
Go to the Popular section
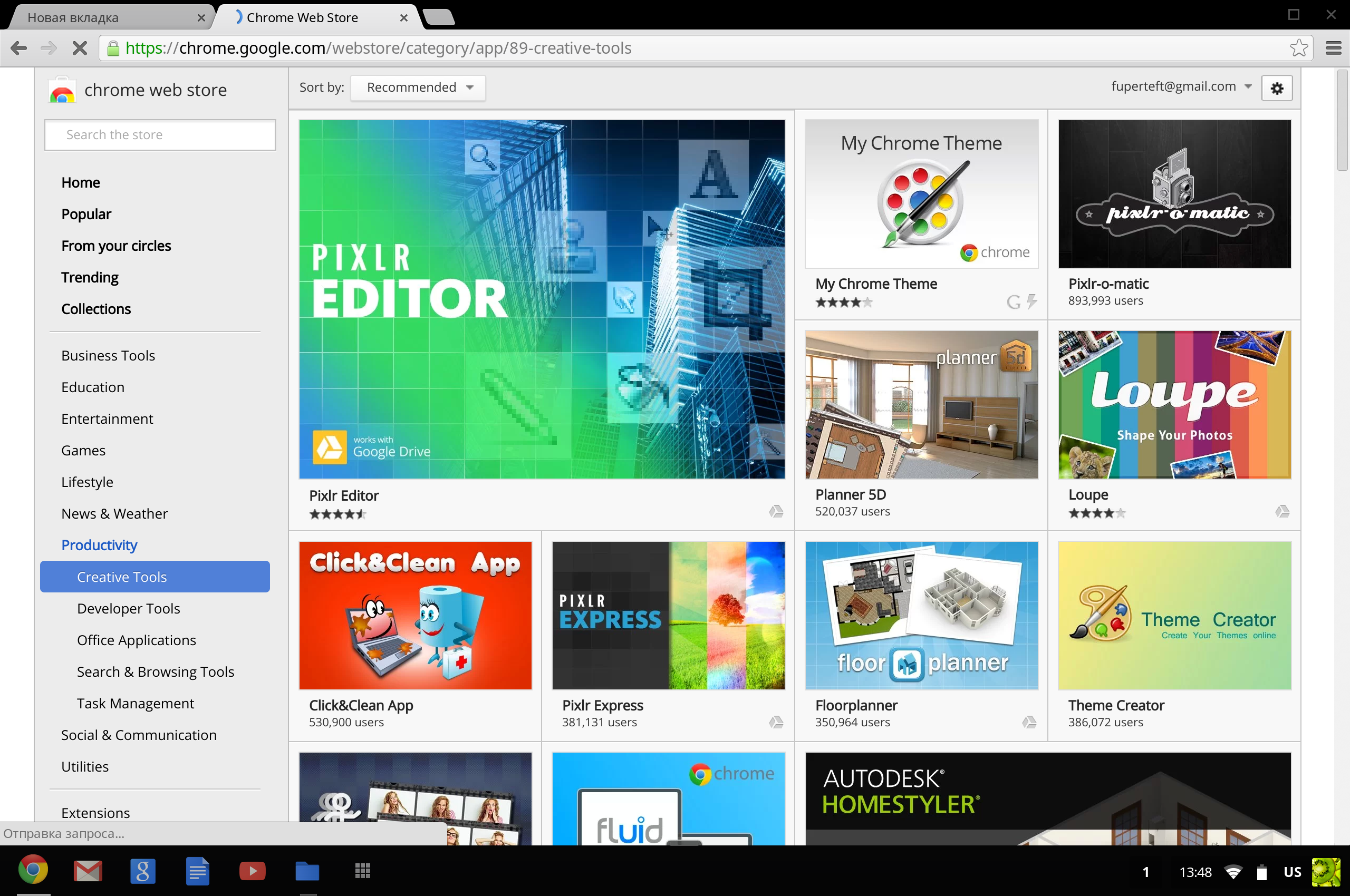click(86, 215)
